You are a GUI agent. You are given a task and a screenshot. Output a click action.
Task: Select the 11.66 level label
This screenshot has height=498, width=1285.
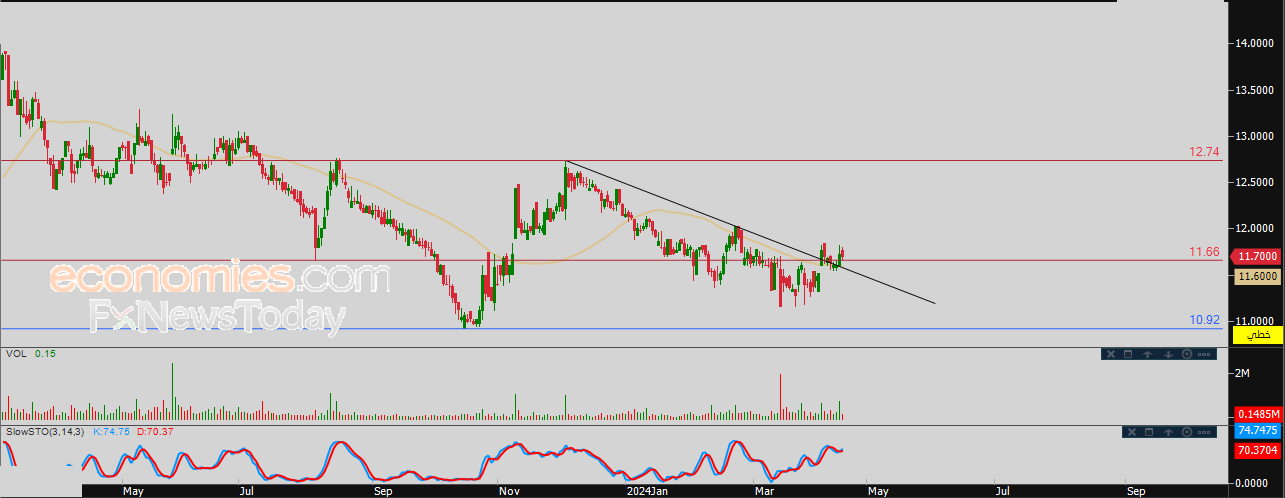click(x=1204, y=252)
